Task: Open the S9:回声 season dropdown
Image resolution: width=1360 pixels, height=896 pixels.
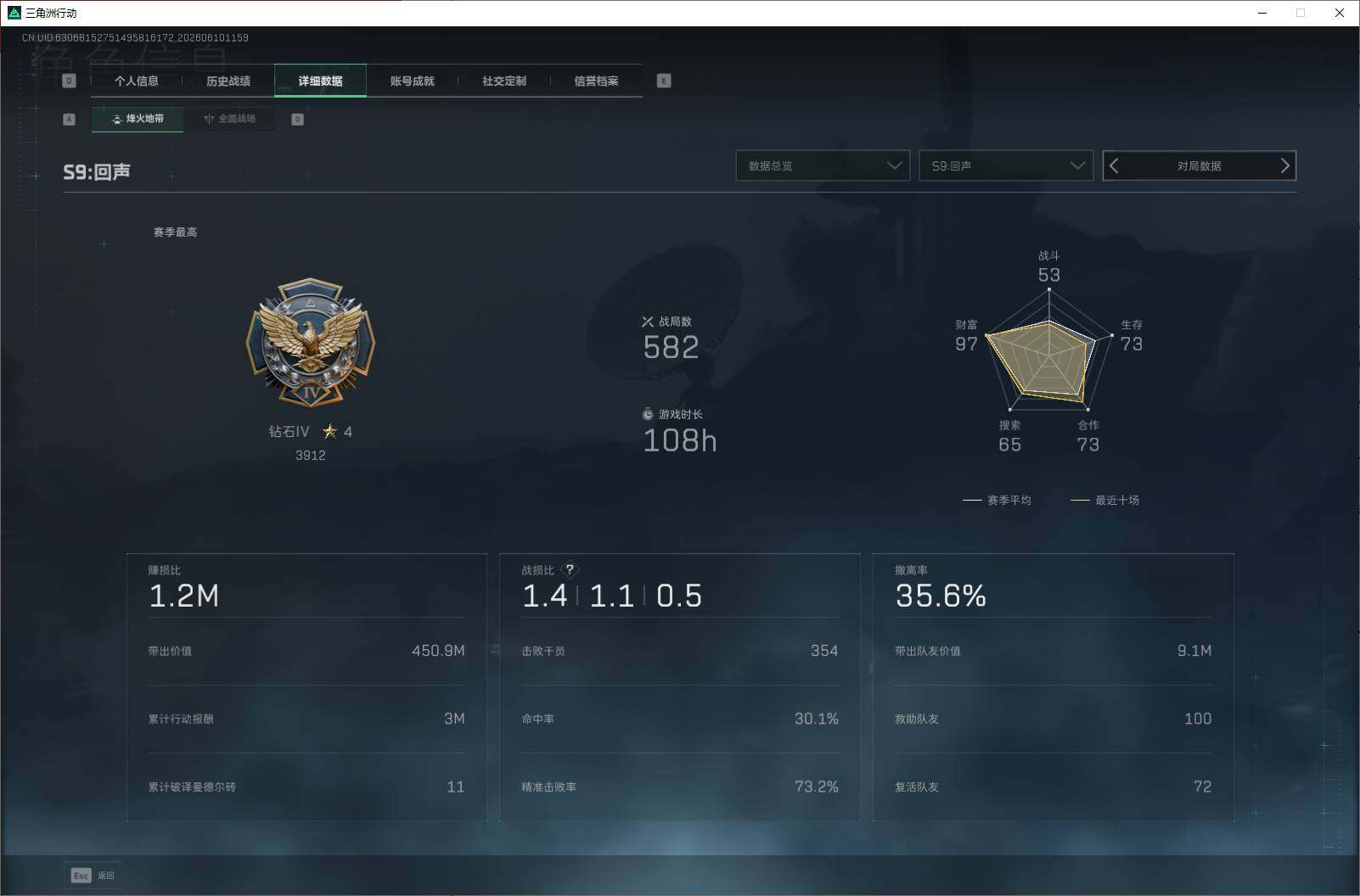Action: [x=1006, y=165]
